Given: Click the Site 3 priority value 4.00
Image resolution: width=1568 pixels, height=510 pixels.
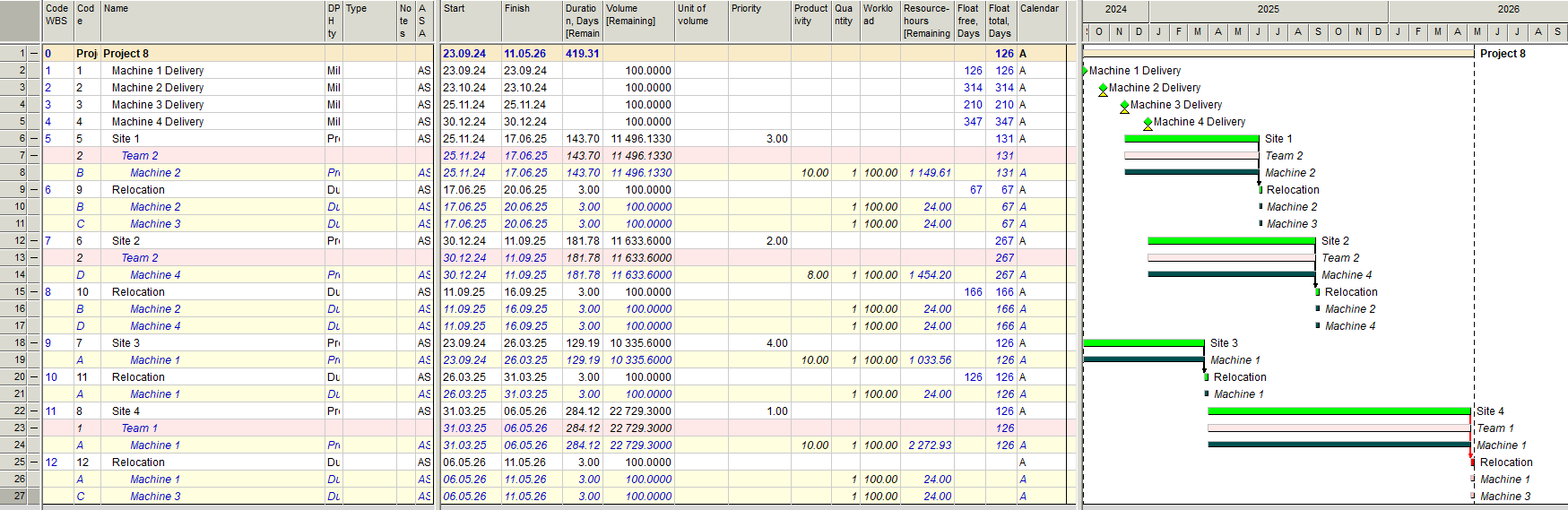Looking at the screenshot, I should [x=777, y=343].
